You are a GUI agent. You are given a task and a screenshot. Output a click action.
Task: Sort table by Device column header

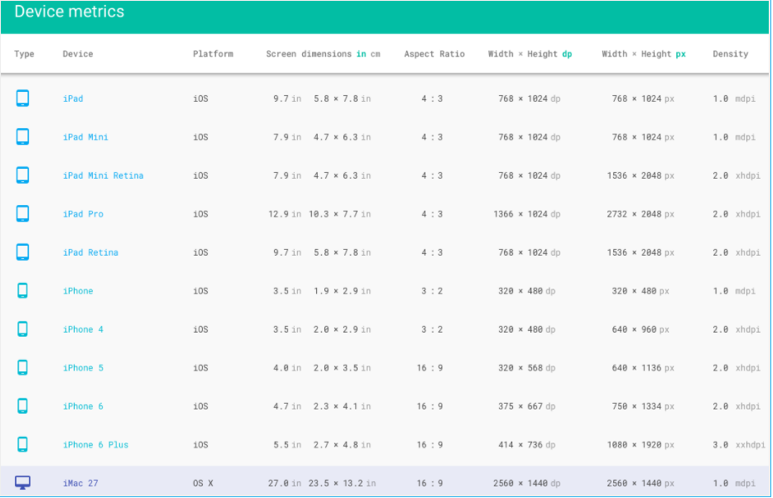pos(77,54)
